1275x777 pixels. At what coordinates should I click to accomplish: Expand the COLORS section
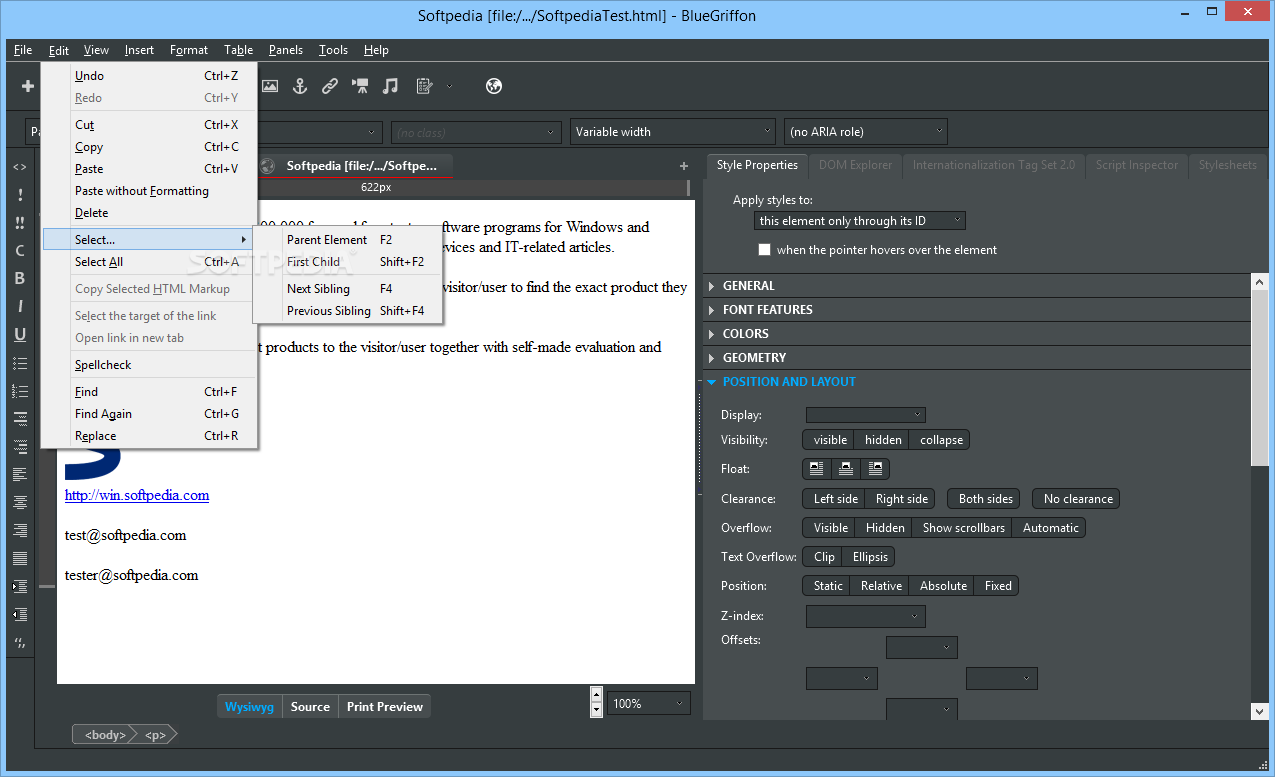pyautogui.click(x=977, y=334)
